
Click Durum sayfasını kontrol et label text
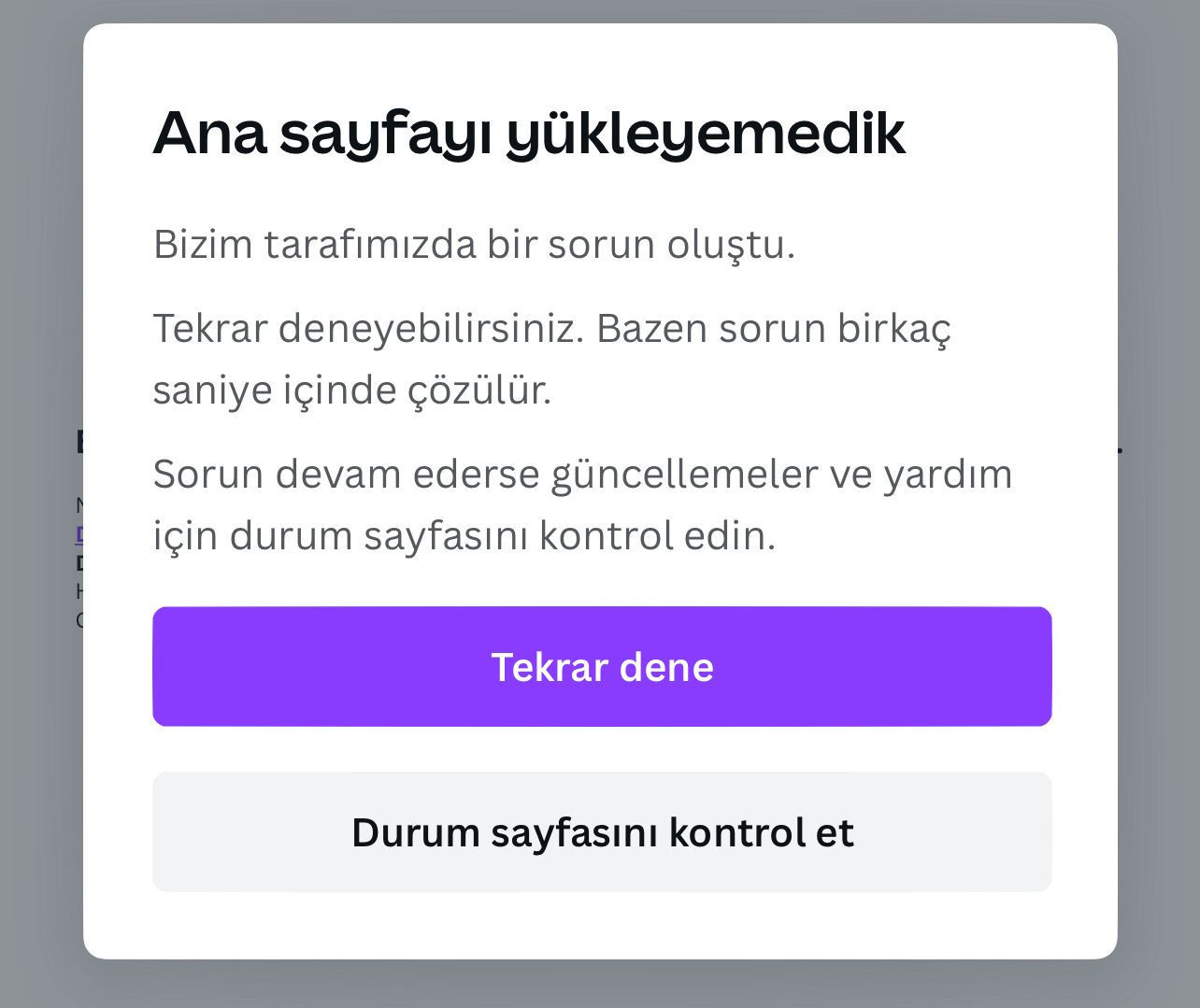(x=603, y=831)
